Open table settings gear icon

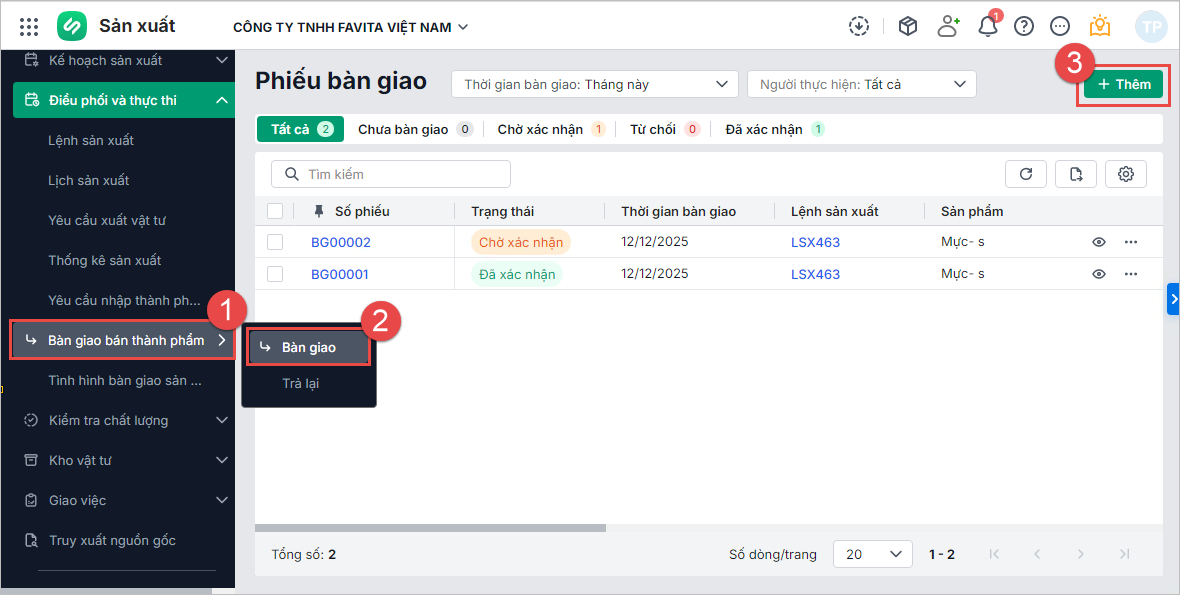(x=1126, y=174)
